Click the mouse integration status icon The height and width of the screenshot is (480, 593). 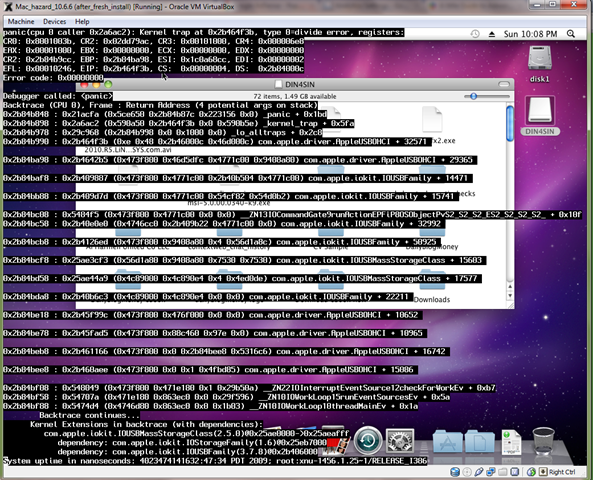(531, 472)
